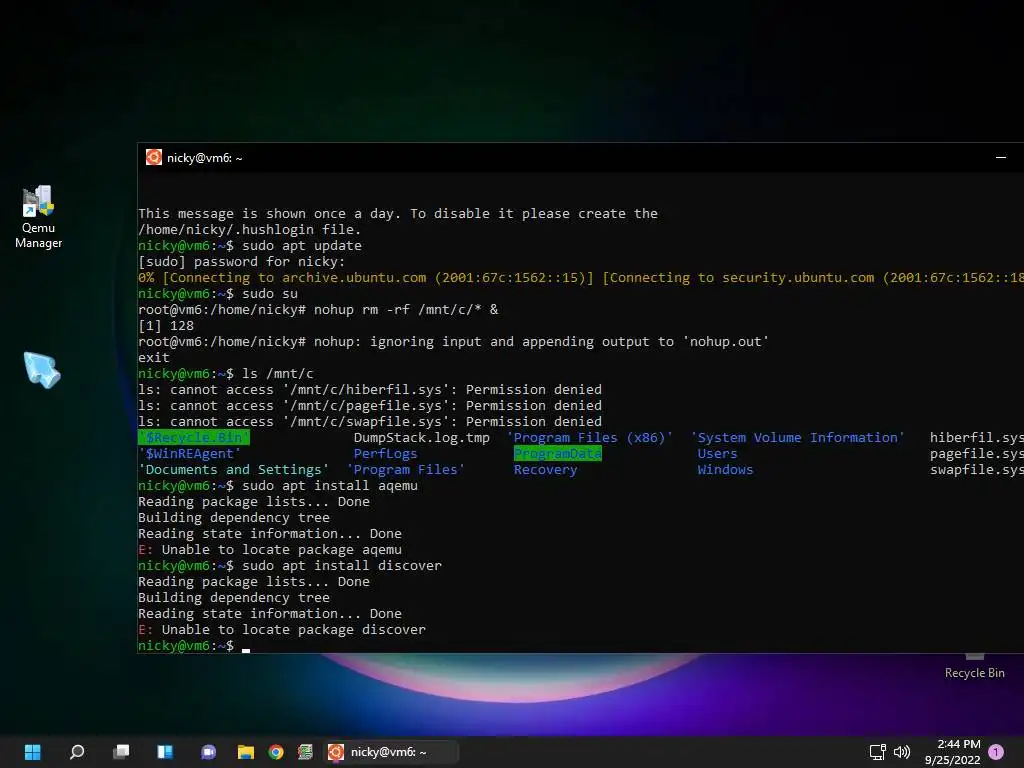The height and width of the screenshot is (768, 1024).
Task: Click 'PerfLogs' directory name
Action: (385, 453)
